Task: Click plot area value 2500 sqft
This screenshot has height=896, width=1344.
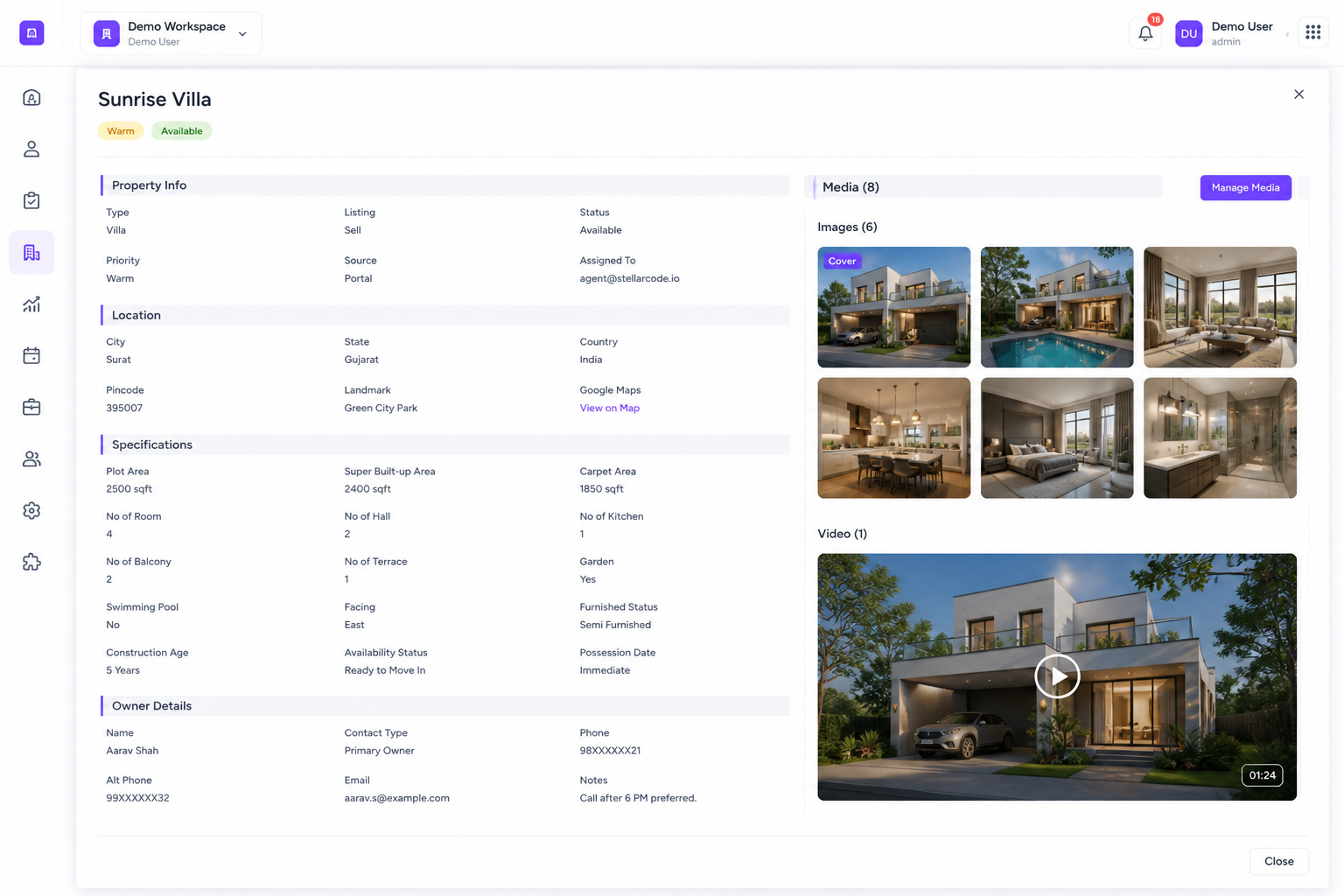Action: (x=129, y=489)
